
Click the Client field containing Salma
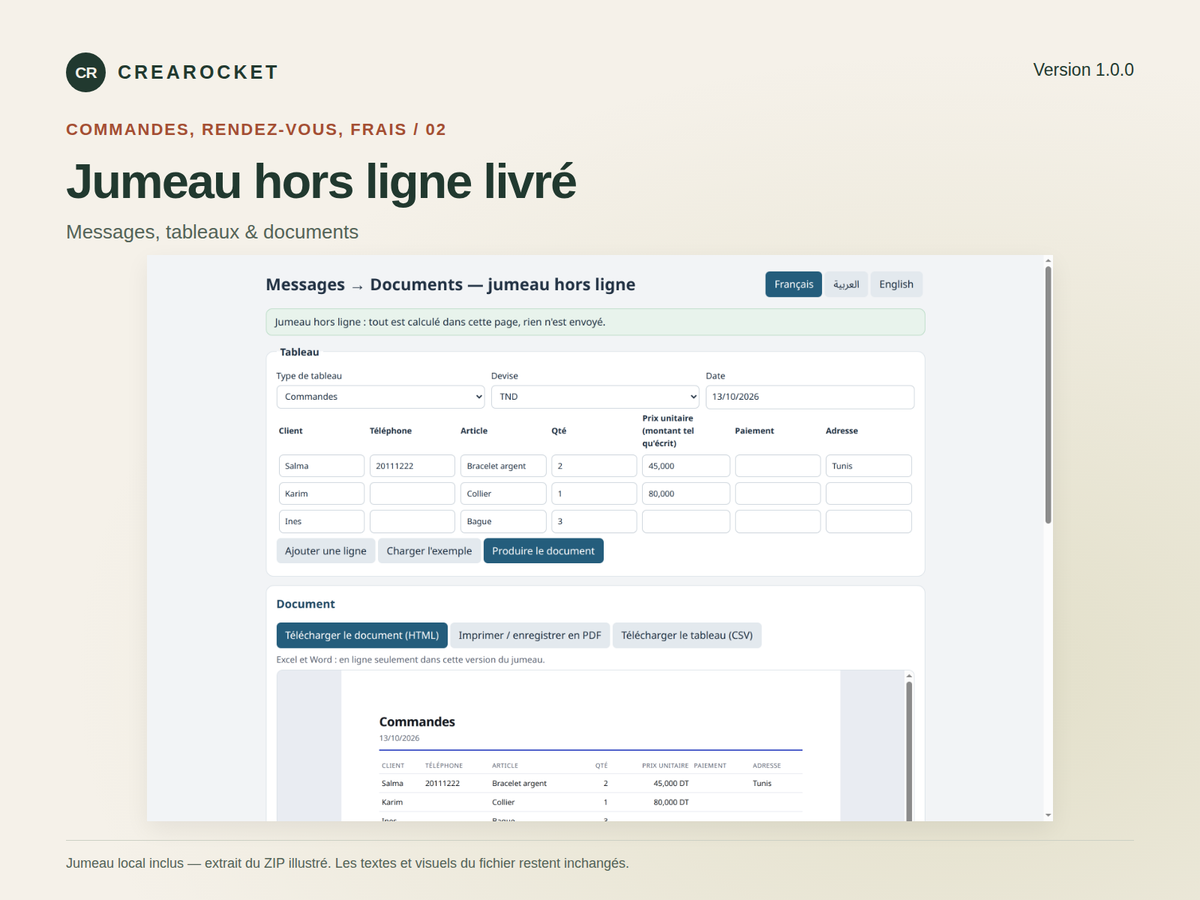tap(322, 466)
